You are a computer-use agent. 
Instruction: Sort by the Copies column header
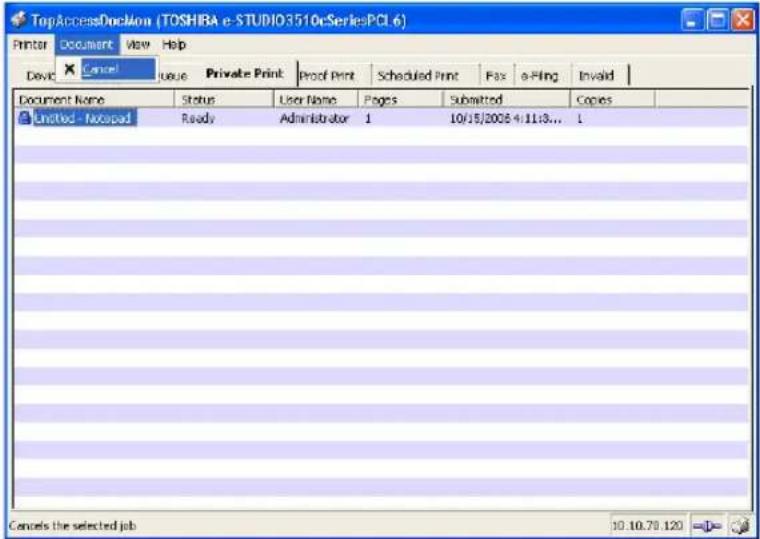[613, 100]
